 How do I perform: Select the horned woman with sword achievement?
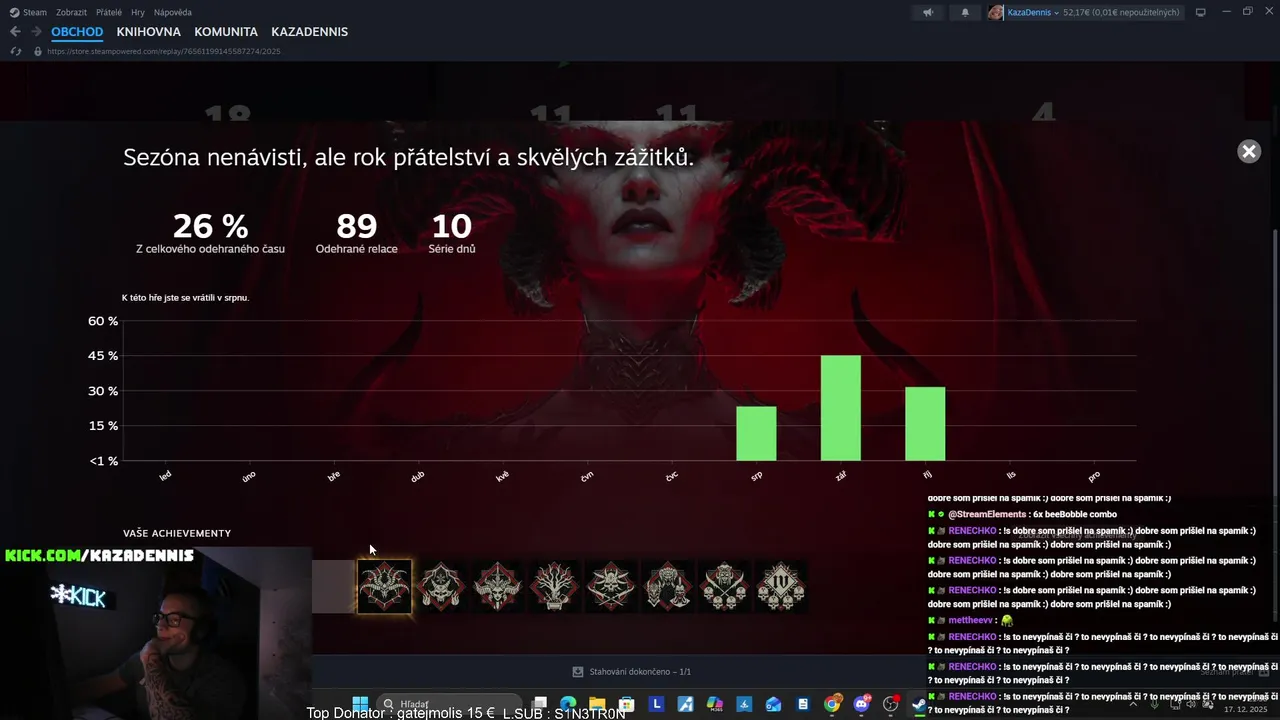pos(497,586)
